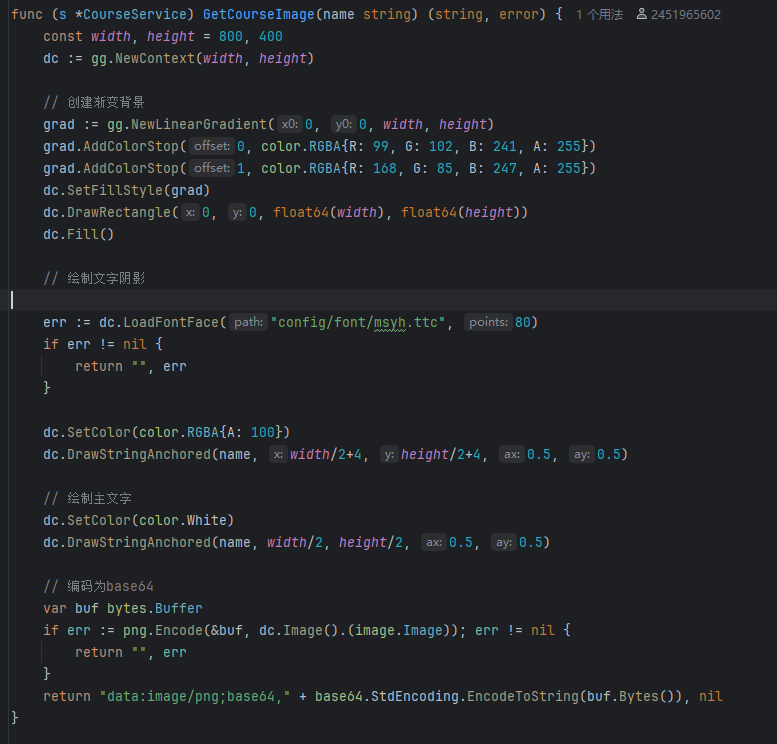
Task: Click the author name 2451965602 inlay
Action: 685,14
